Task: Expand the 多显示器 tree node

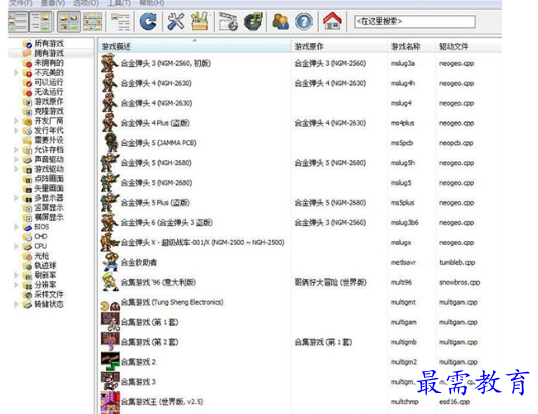Action: (x=16, y=198)
